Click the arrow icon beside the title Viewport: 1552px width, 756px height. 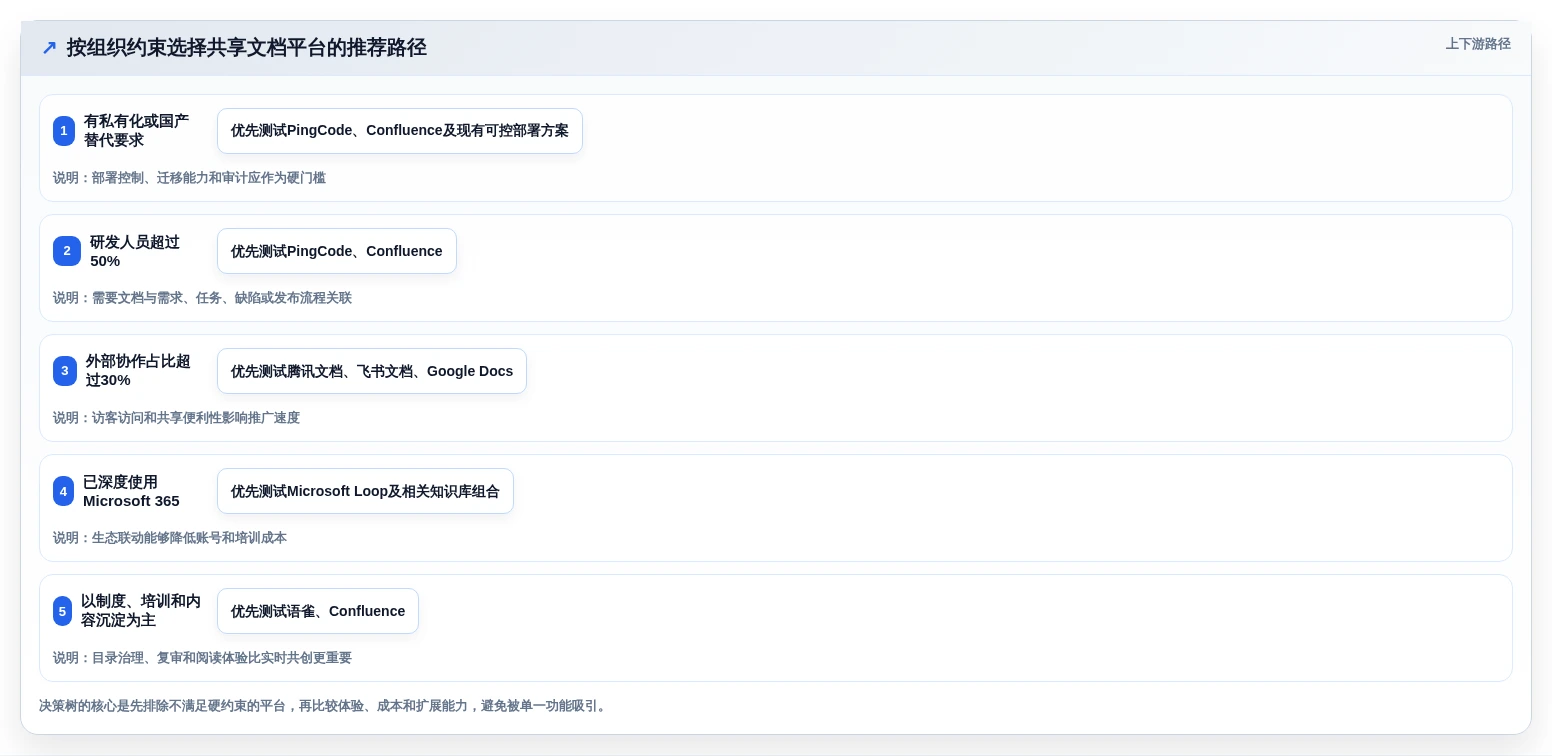pos(49,48)
